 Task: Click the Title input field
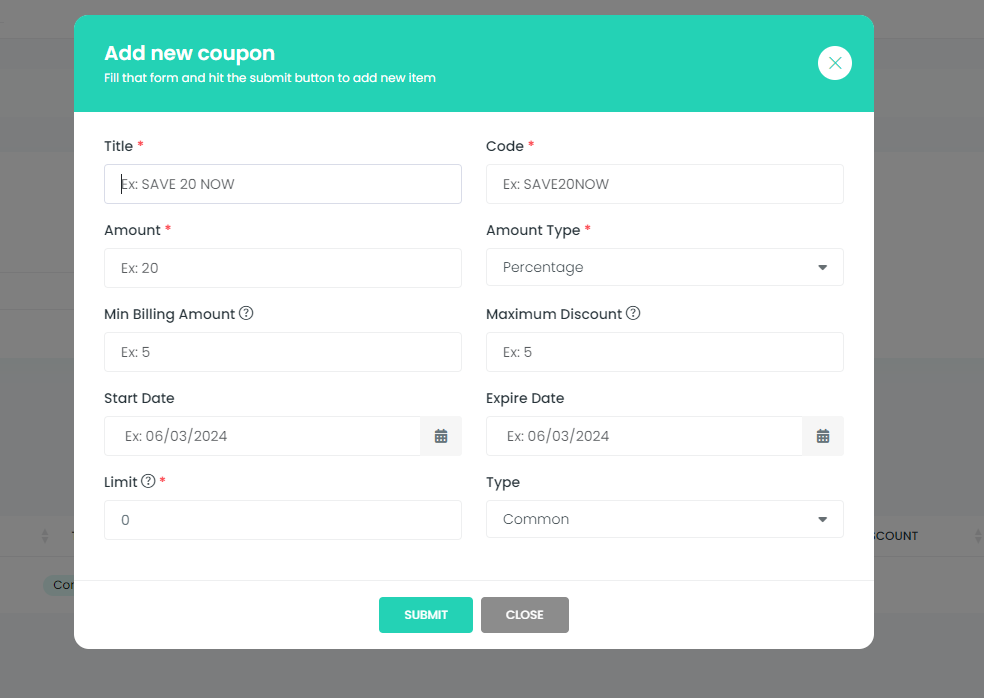(x=283, y=184)
